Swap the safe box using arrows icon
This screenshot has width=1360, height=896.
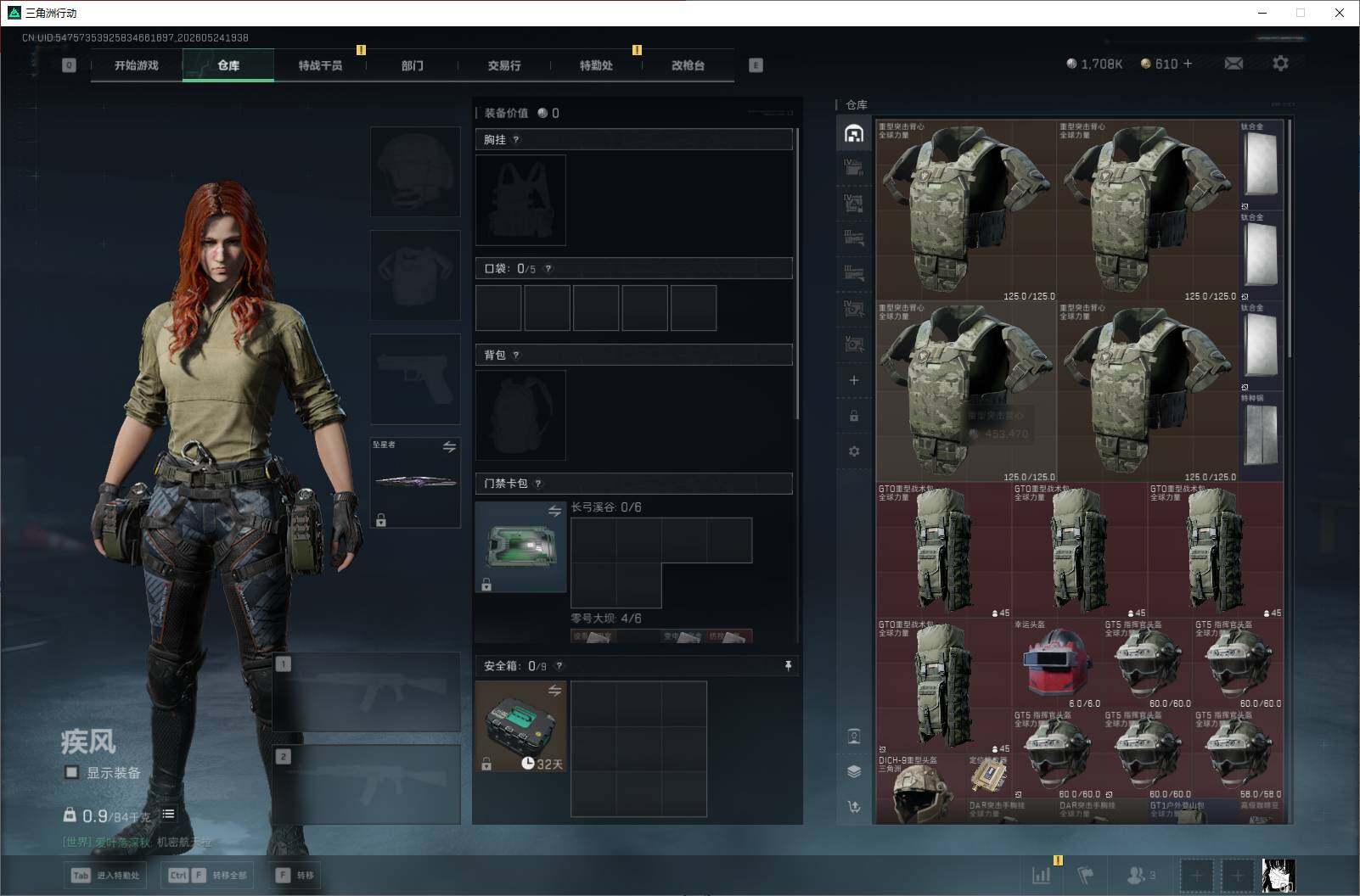point(554,691)
